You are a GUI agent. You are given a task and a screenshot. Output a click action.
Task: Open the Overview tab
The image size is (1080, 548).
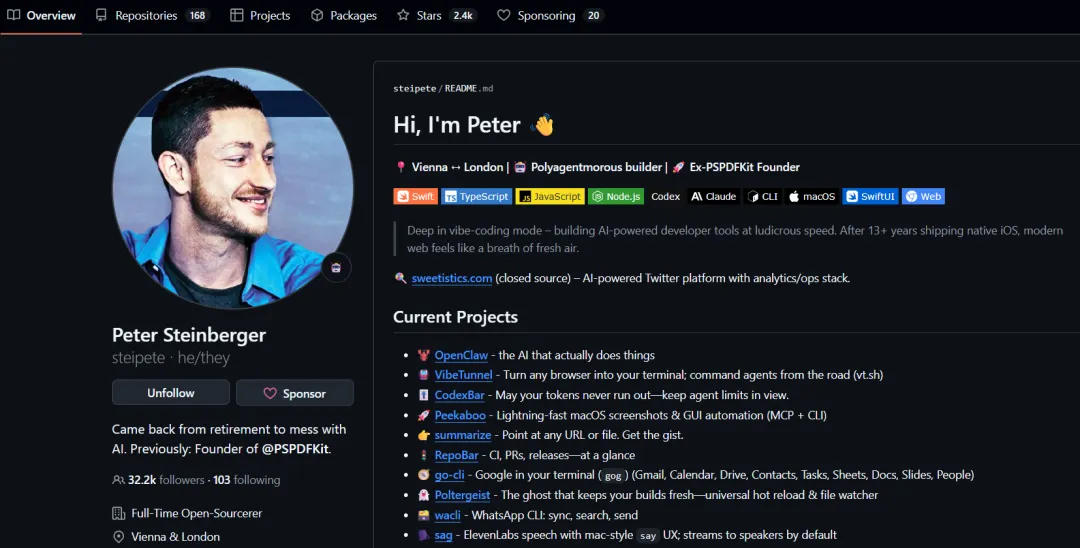[41, 15]
